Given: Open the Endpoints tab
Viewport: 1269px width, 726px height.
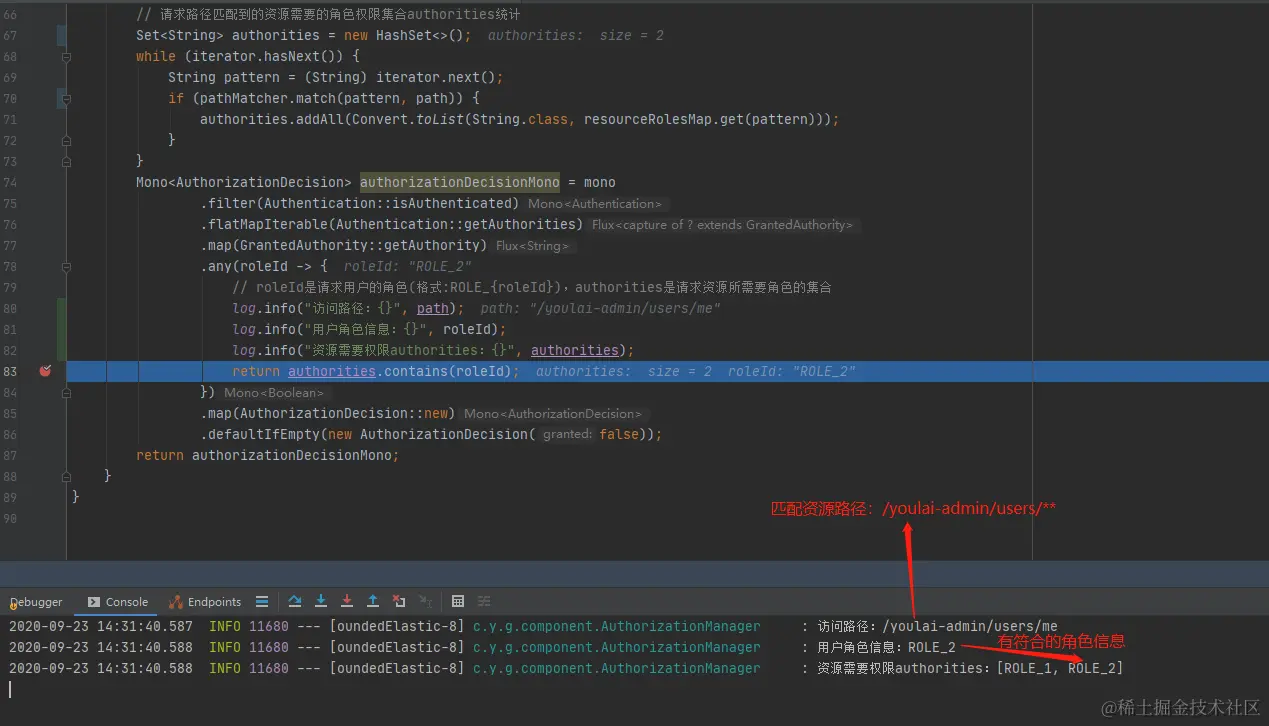Looking at the screenshot, I should (x=205, y=602).
